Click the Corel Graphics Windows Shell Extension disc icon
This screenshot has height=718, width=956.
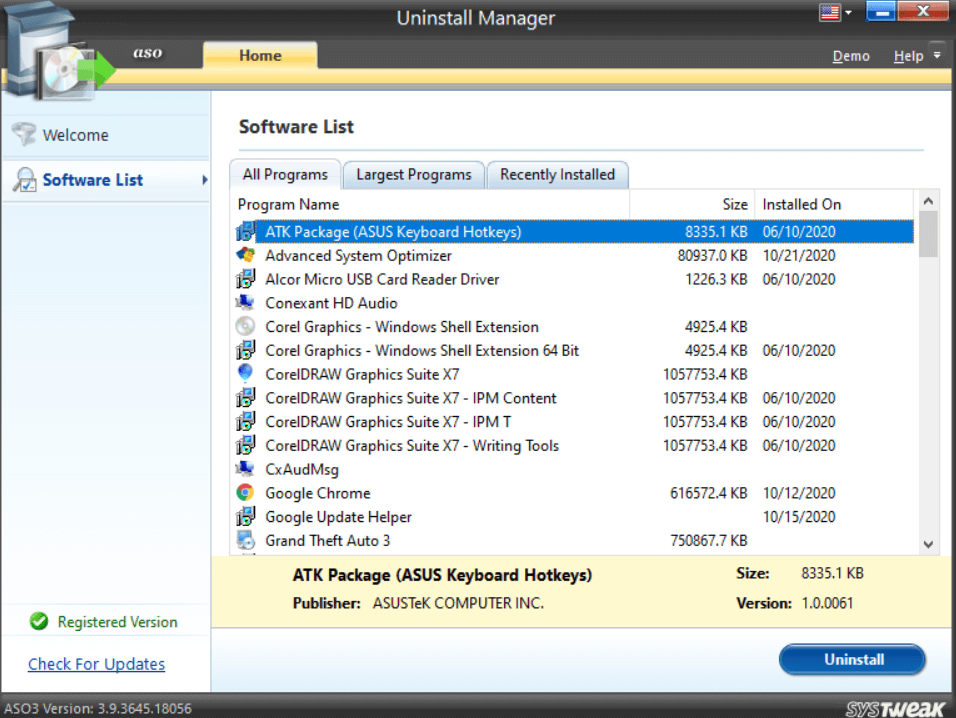(x=245, y=327)
